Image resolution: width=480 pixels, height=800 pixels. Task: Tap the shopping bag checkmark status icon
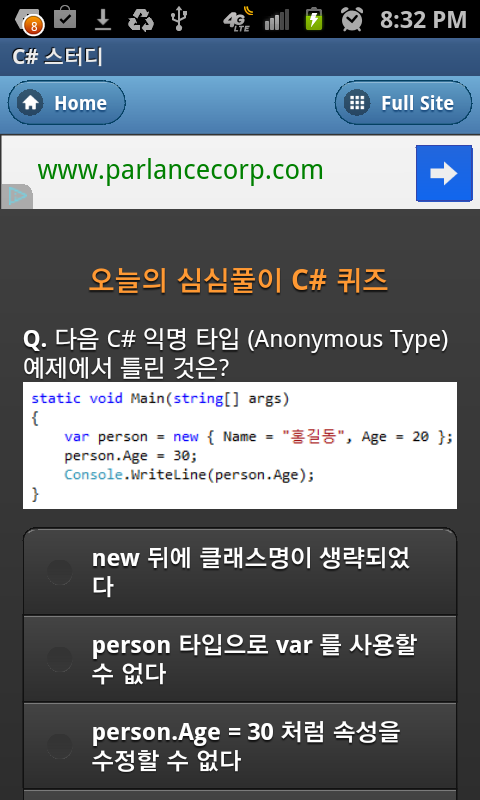65,17
